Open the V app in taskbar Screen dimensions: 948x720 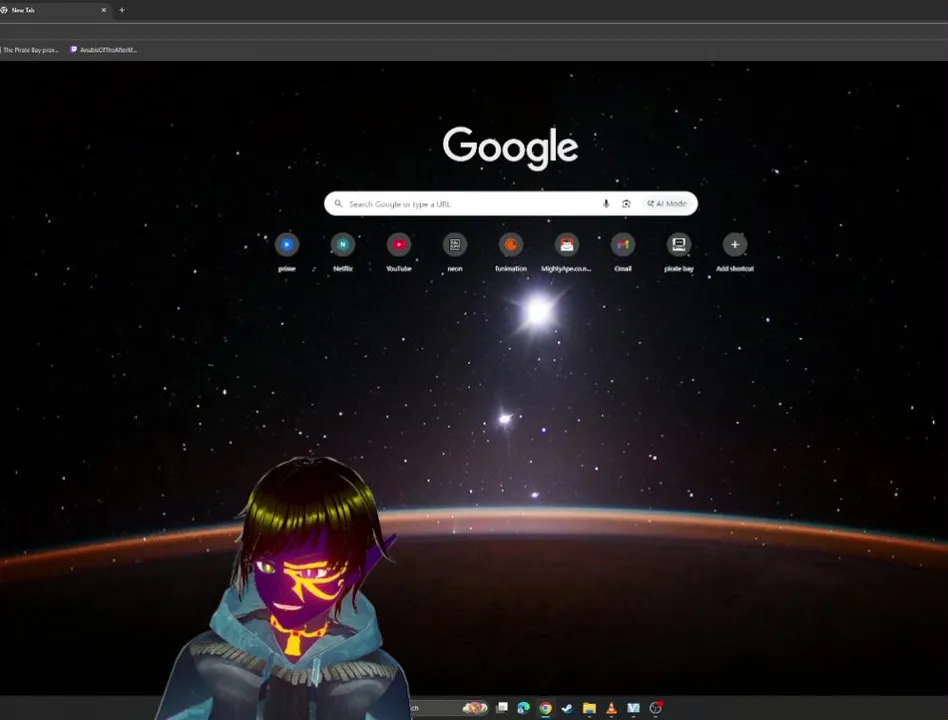coord(633,707)
